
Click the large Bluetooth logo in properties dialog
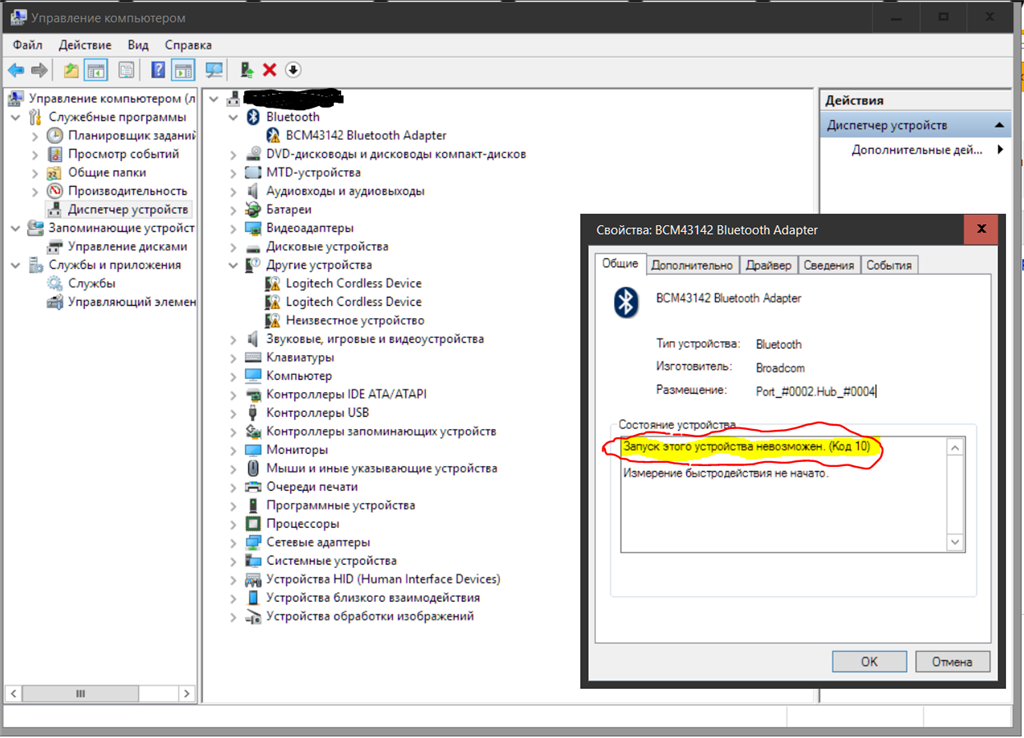tap(626, 303)
